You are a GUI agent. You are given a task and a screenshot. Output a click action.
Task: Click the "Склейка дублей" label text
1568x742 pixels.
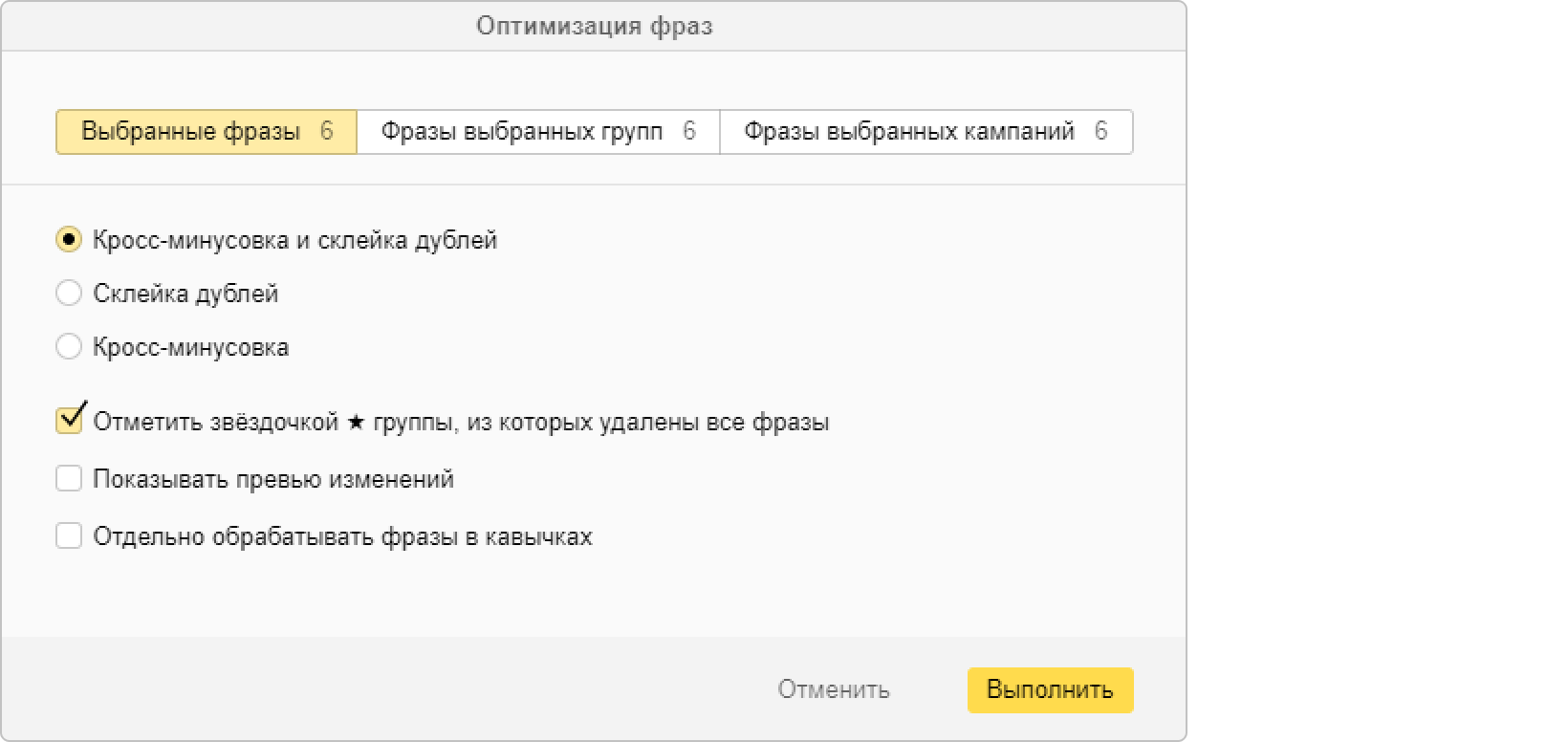[x=185, y=294]
